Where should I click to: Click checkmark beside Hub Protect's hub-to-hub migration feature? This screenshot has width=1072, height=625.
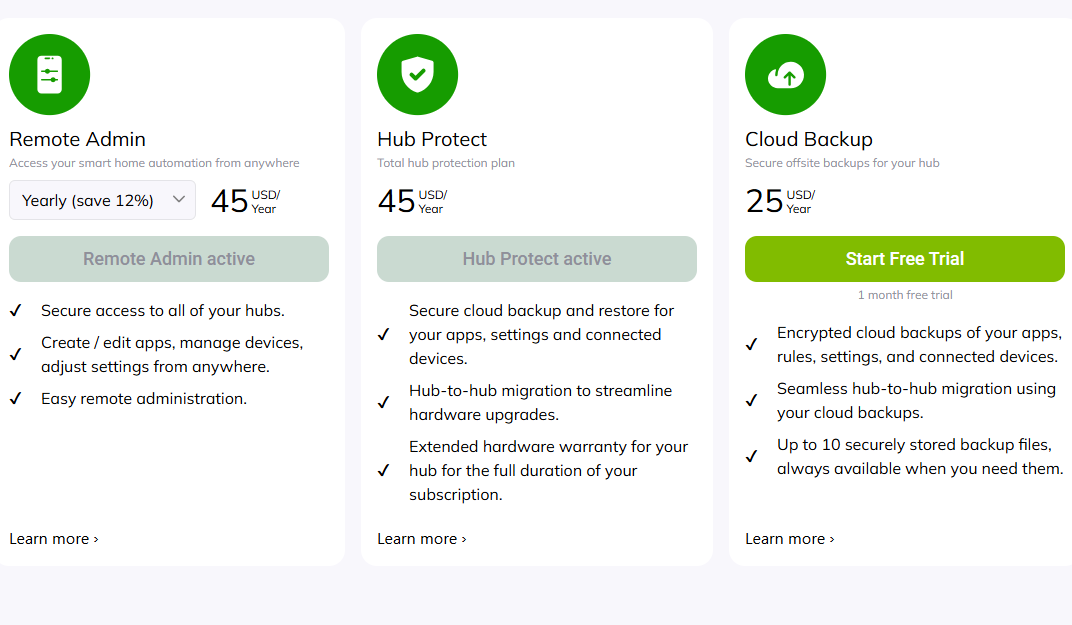click(384, 403)
